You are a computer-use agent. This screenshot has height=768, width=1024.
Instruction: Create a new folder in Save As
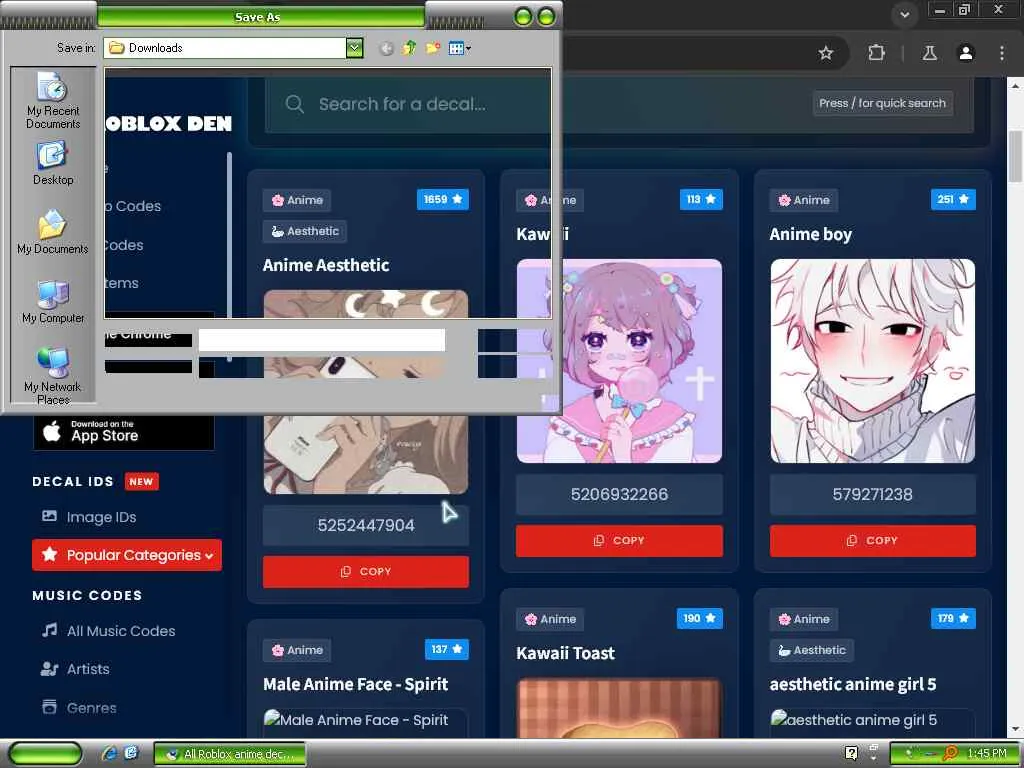[432, 48]
